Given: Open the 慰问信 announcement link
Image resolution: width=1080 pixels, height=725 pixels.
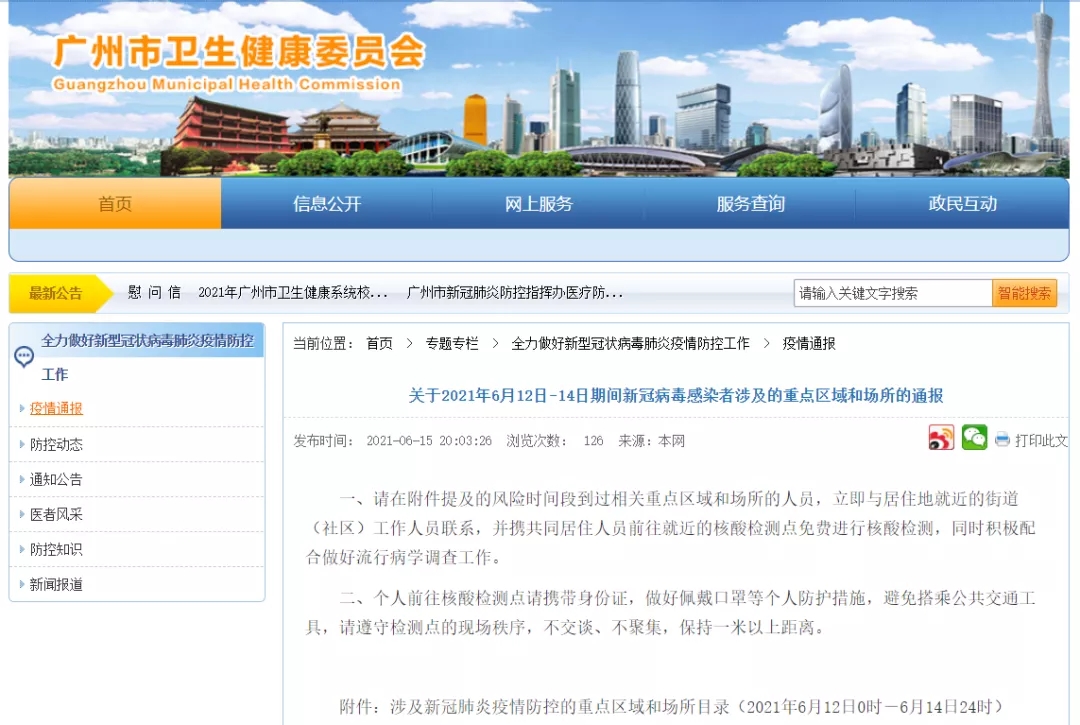Looking at the screenshot, I should coord(154,293).
